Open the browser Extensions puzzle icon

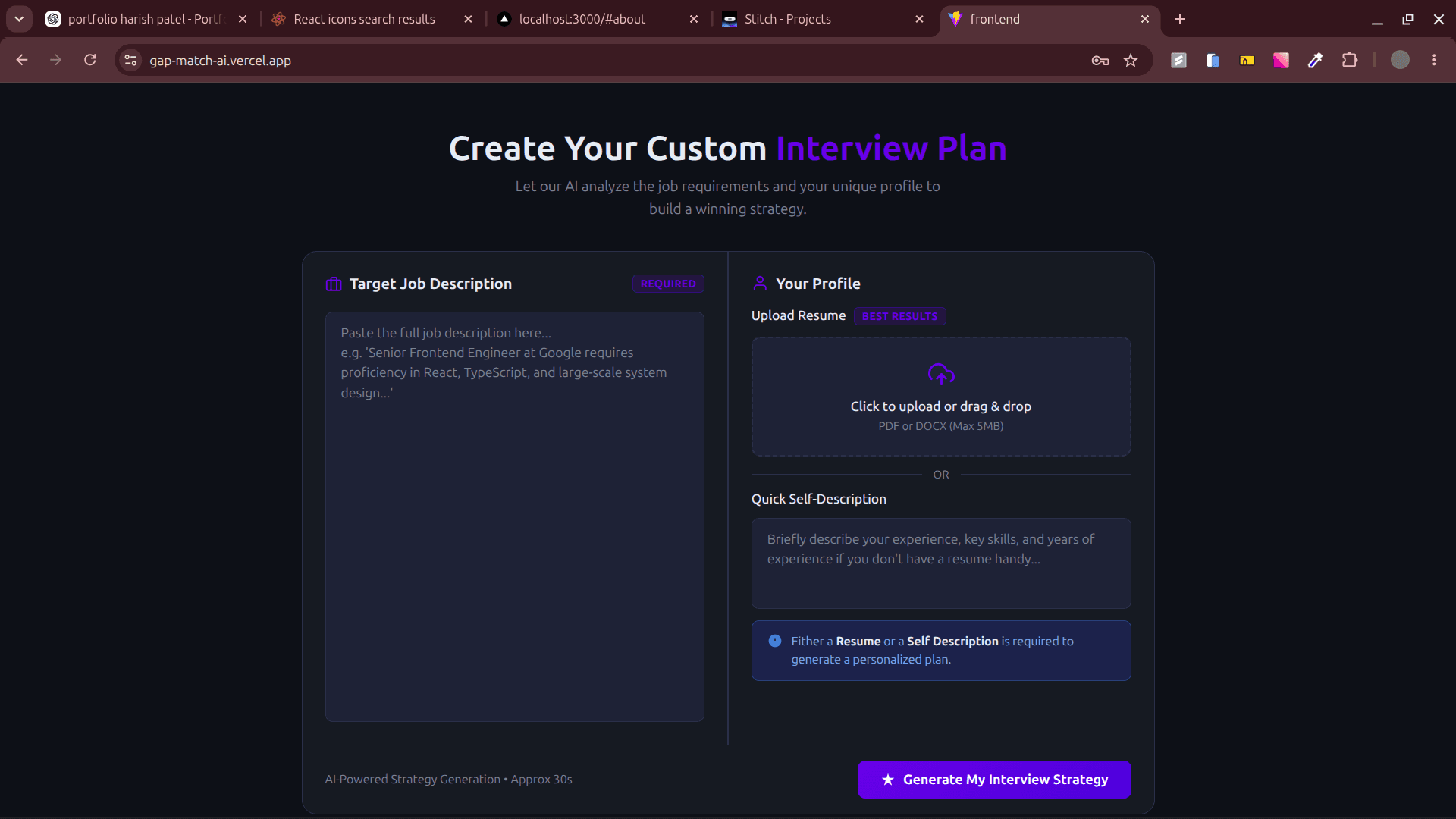[x=1350, y=60]
